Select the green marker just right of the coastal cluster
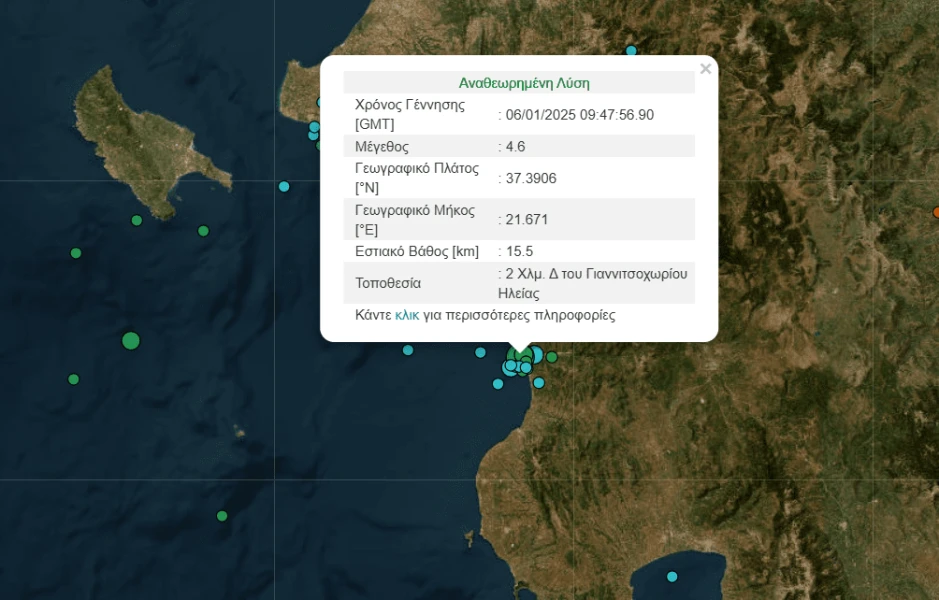939x600 pixels. 552,357
